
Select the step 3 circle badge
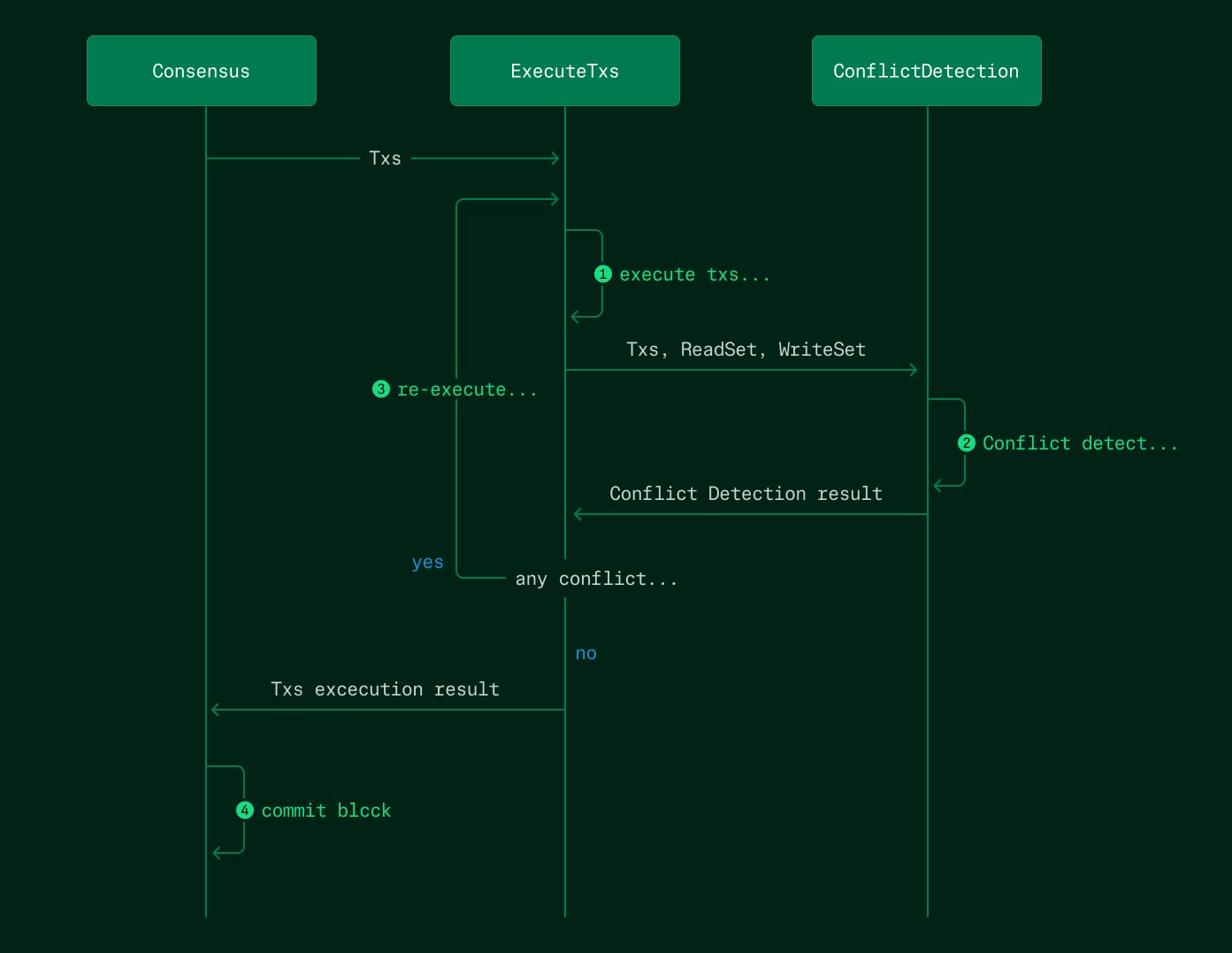pos(381,389)
